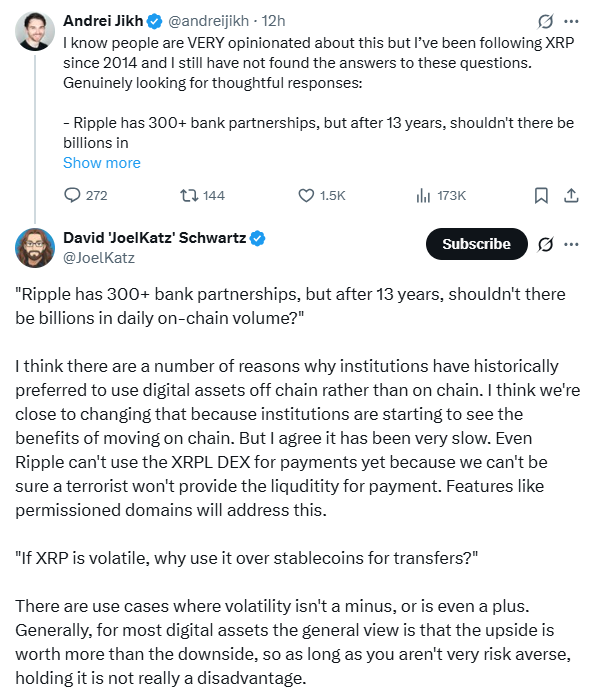
Task: Repost Andrei Jikh's tweet
Action: [x=202, y=196]
